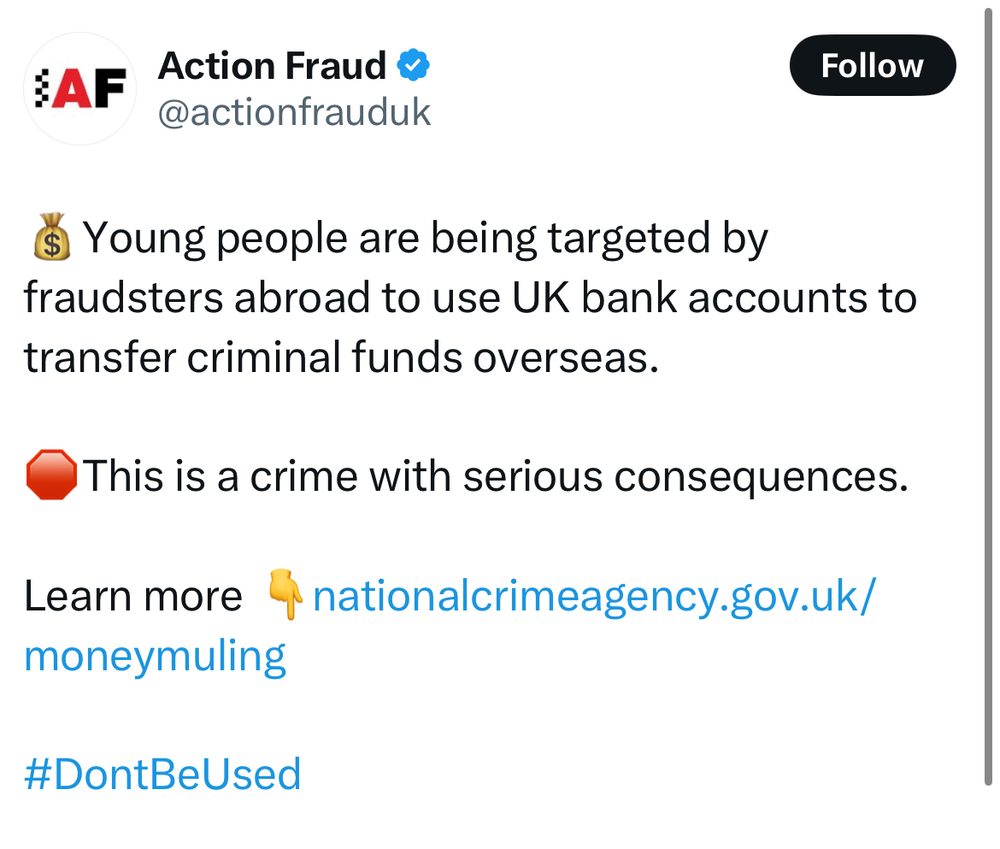The width and height of the screenshot is (1000, 849).
Task: Click the blue verified badge checkmark
Action: [414, 66]
